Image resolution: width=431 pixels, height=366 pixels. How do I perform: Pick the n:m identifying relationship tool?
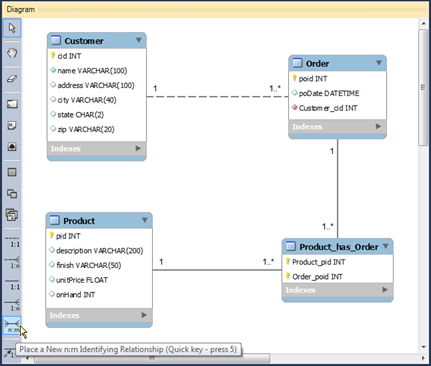pos(12,325)
